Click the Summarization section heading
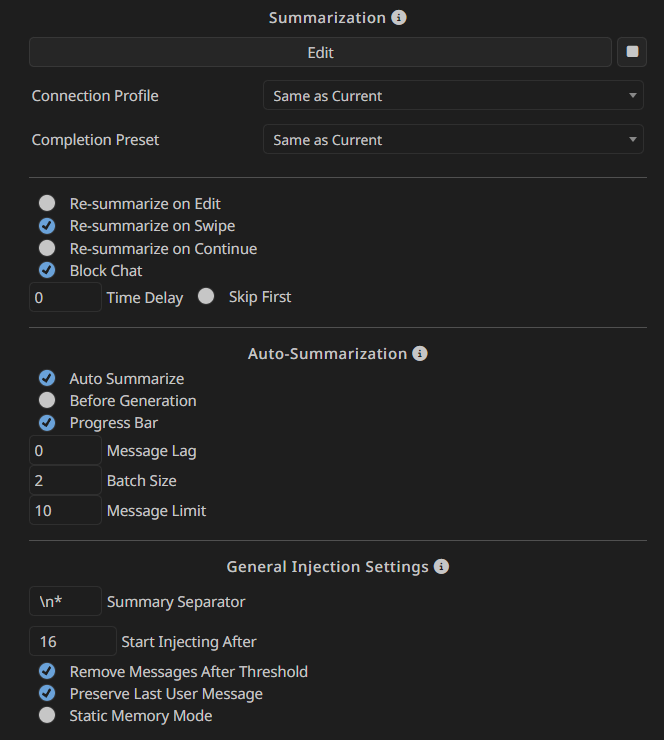 (327, 18)
